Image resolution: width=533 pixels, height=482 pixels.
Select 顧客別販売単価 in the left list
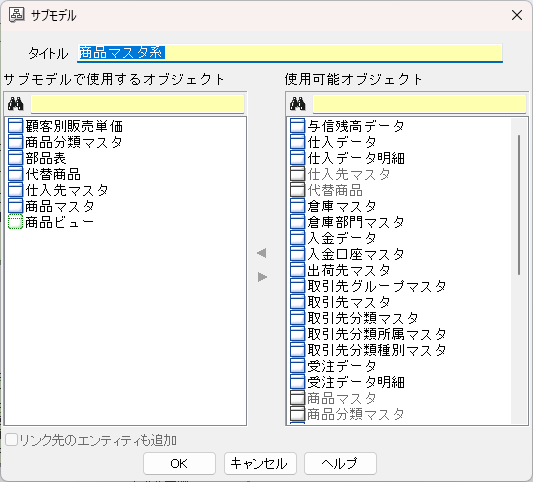click(74, 126)
